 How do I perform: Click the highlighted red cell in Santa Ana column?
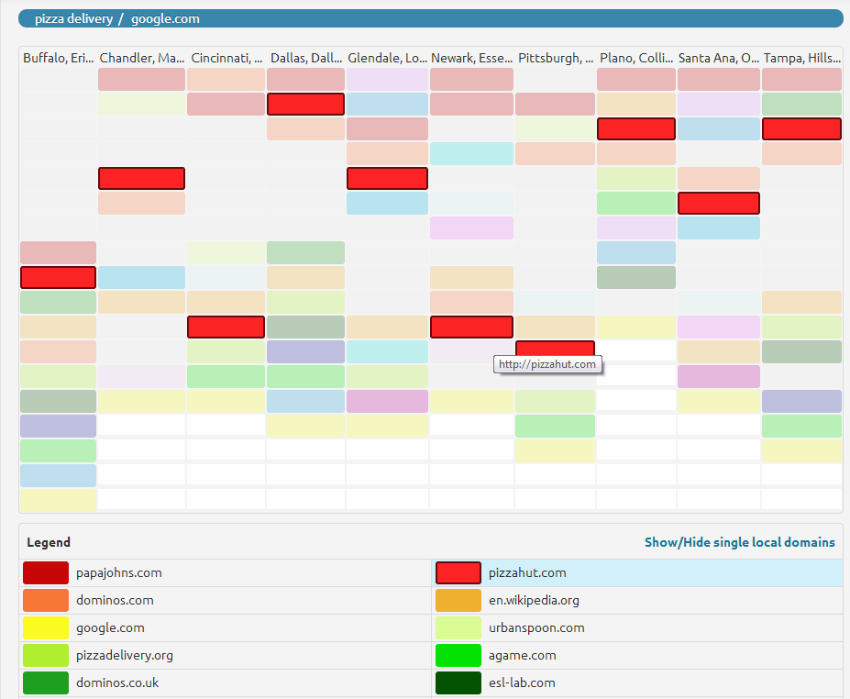pyautogui.click(x=719, y=203)
